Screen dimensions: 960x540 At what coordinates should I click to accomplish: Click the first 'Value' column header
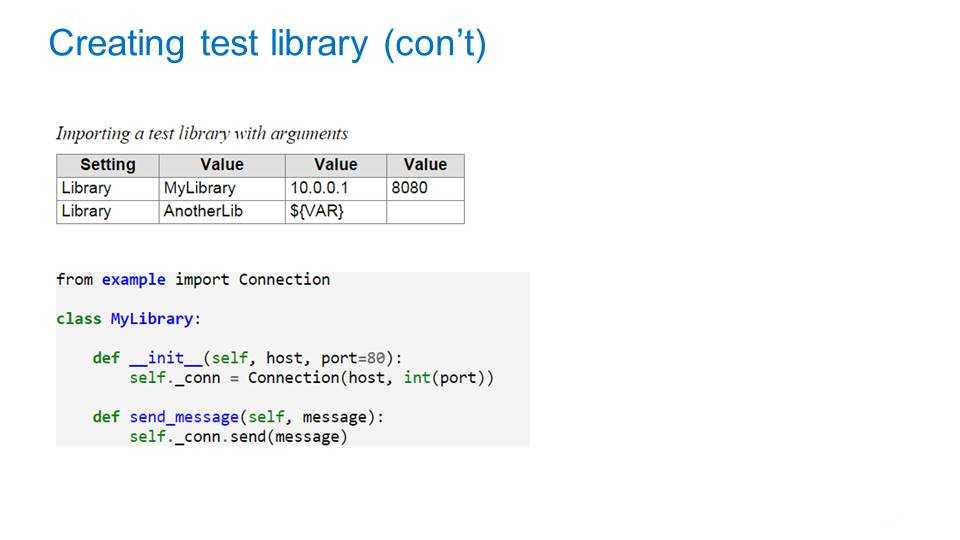pos(221,165)
